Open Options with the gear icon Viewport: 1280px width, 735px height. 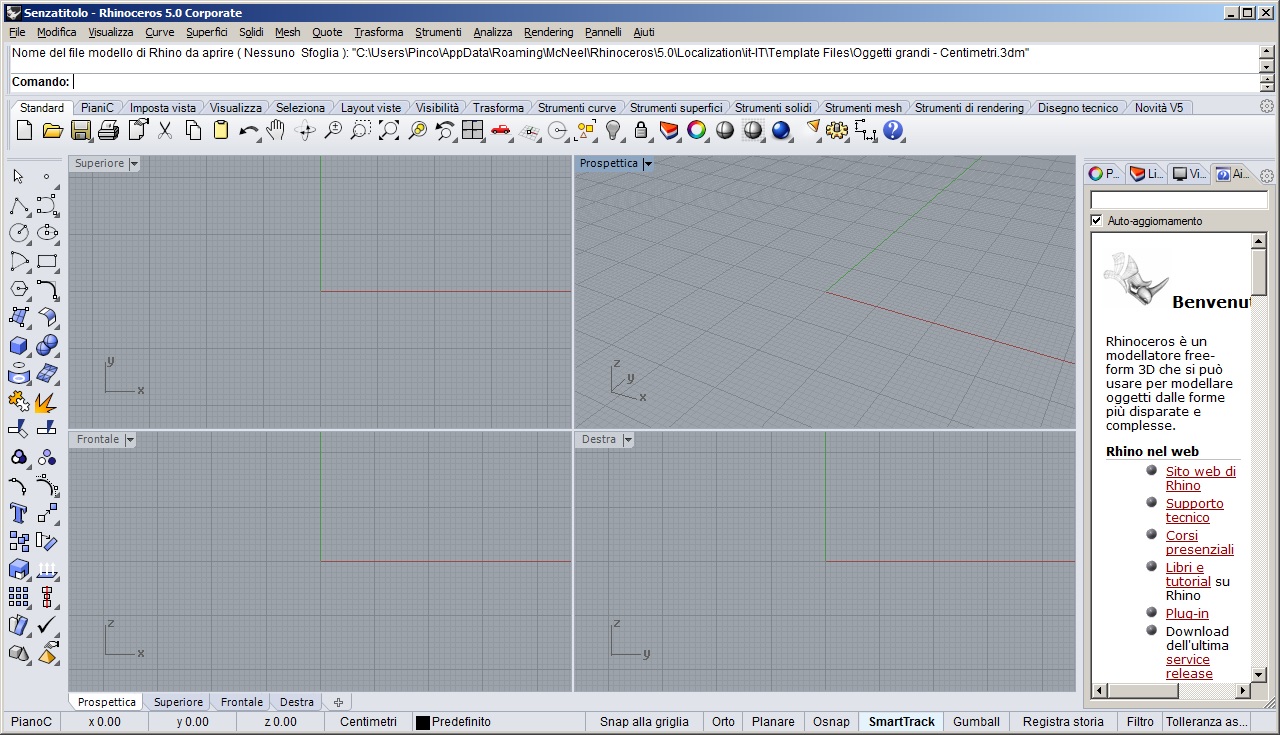(x=837, y=130)
